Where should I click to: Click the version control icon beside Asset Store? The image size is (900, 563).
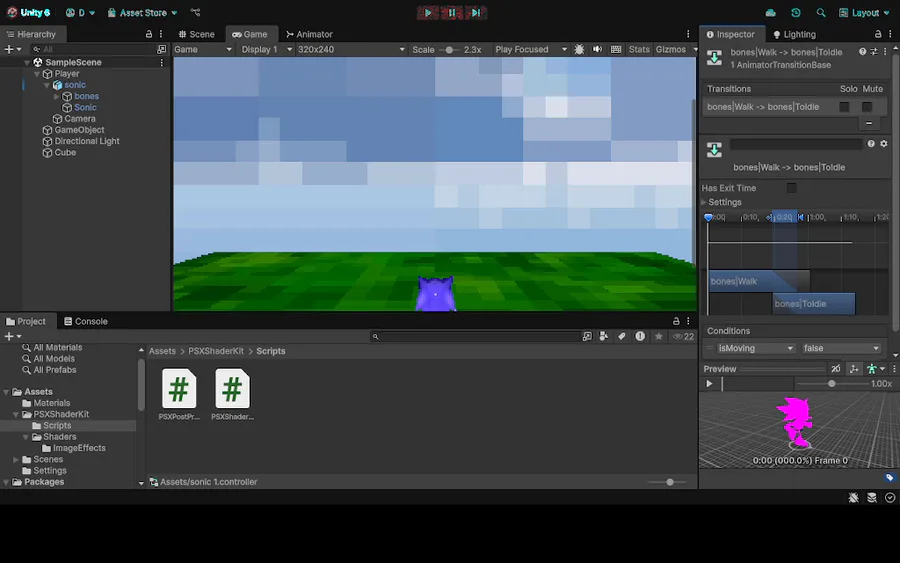(195, 13)
